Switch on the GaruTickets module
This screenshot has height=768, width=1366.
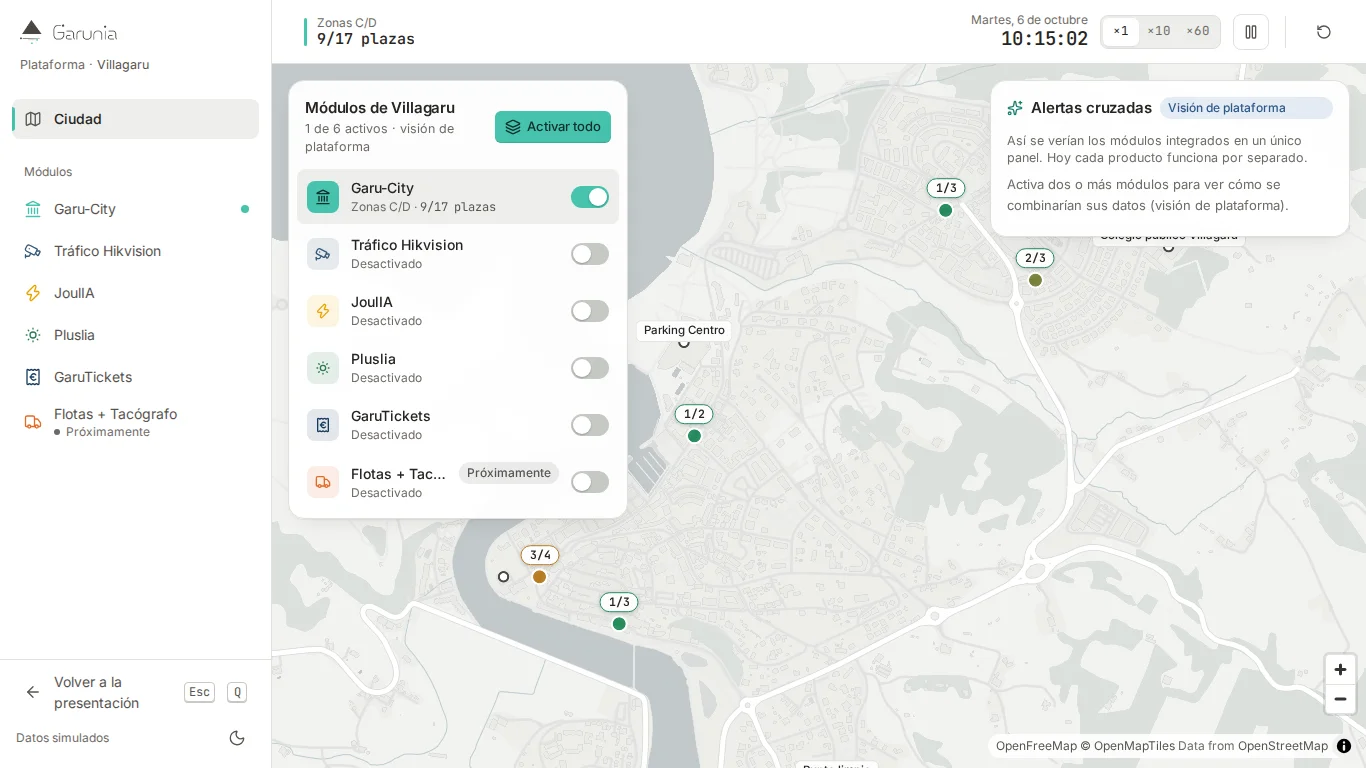tap(590, 425)
